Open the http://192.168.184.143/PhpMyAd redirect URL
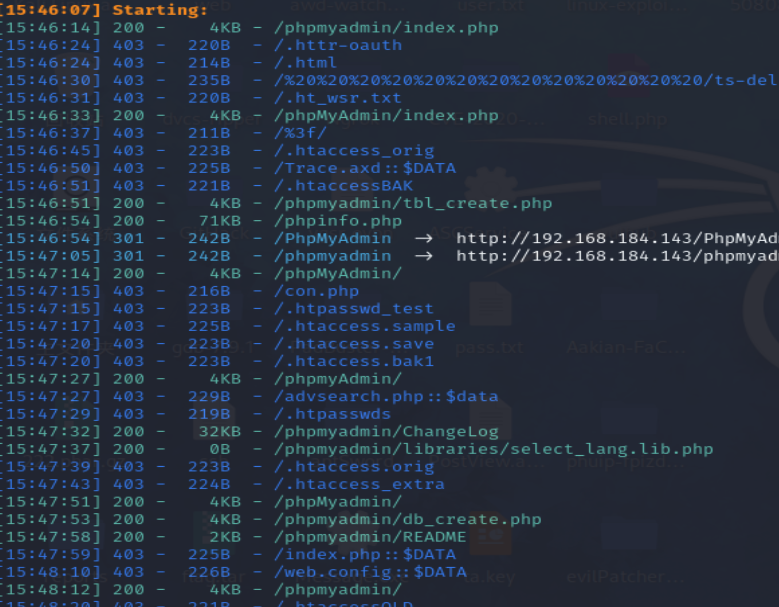This screenshot has height=607, width=779. [618, 238]
